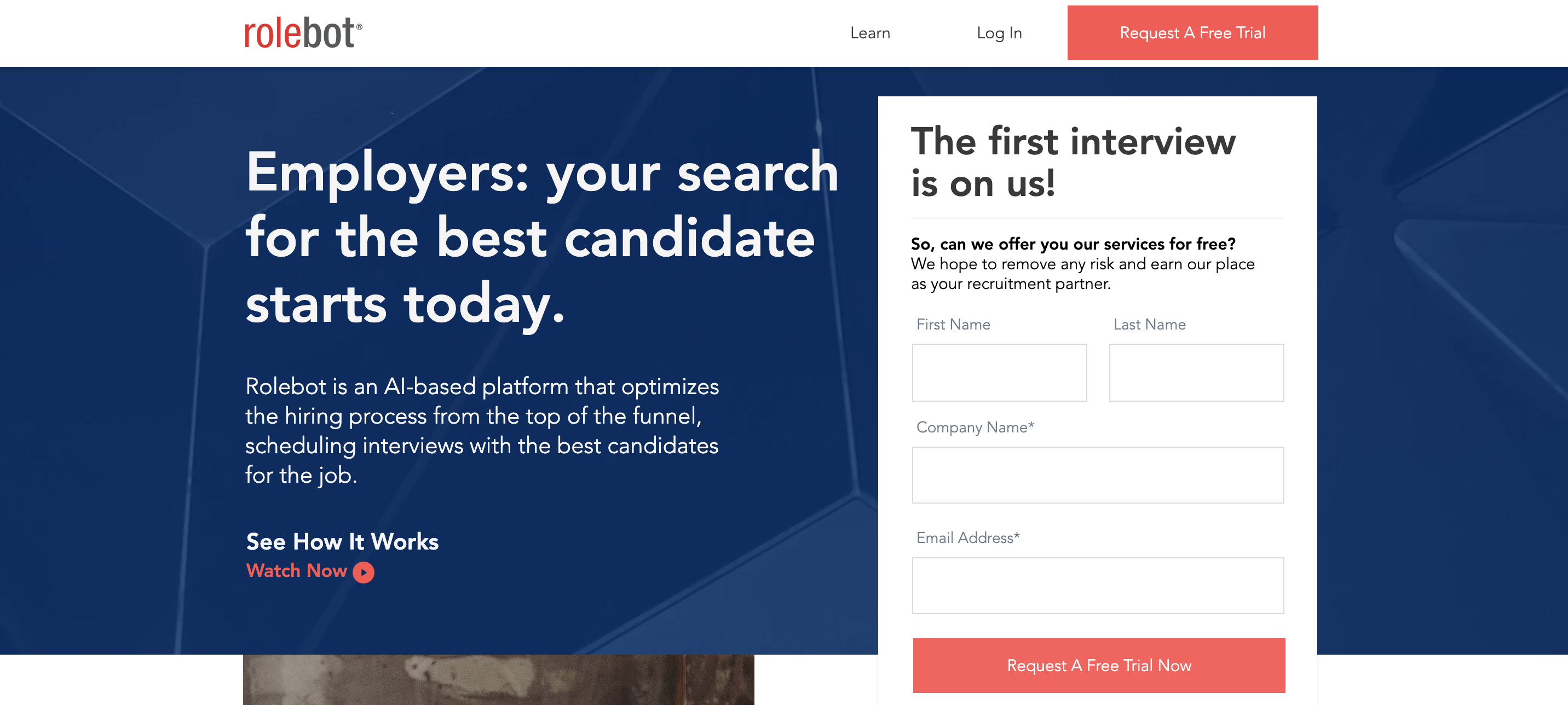Follow the Watch Now link
1568x705 pixels.
click(309, 571)
